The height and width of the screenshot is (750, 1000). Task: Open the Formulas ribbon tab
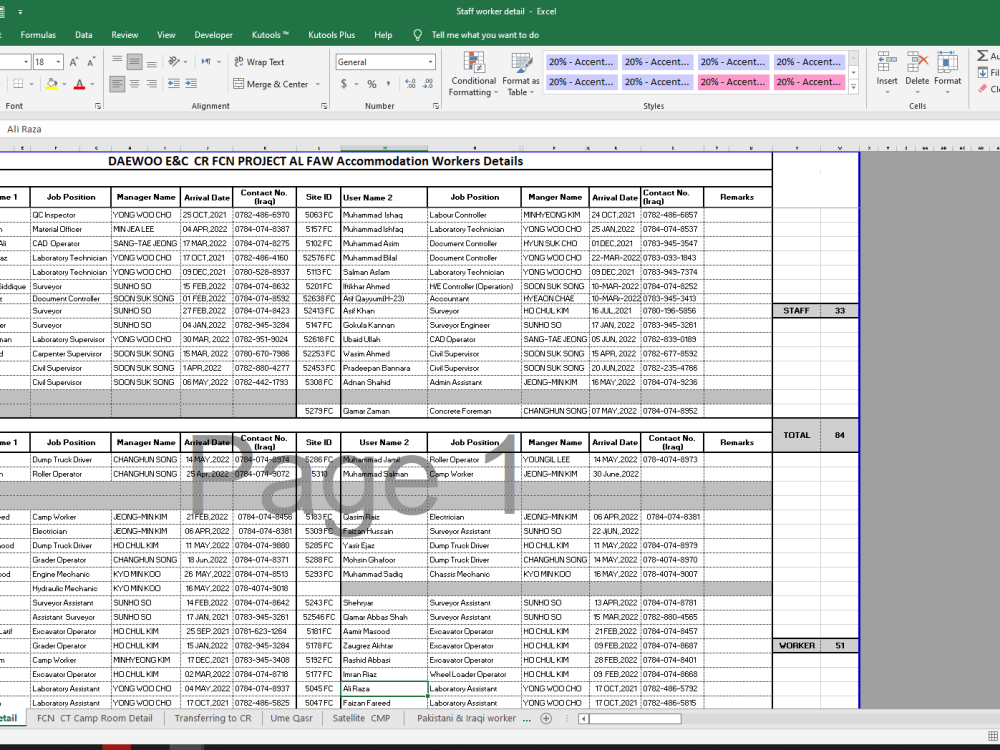pyautogui.click(x=38, y=35)
